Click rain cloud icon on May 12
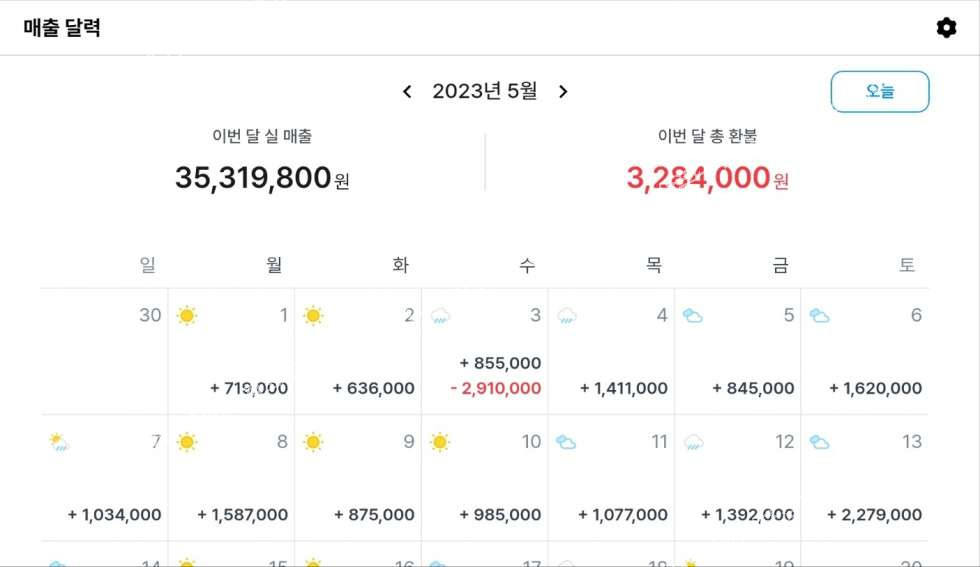The width and height of the screenshot is (980, 567). point(692,443)
